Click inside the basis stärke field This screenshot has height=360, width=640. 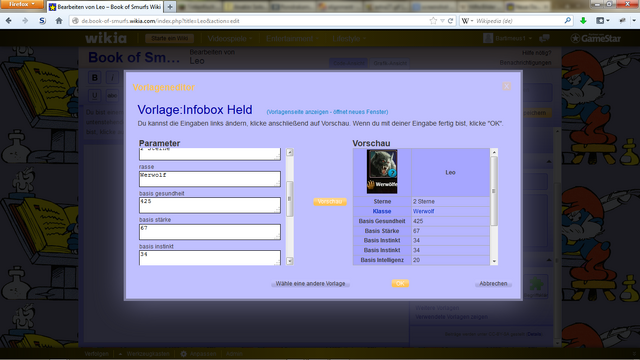coord(210,232)
